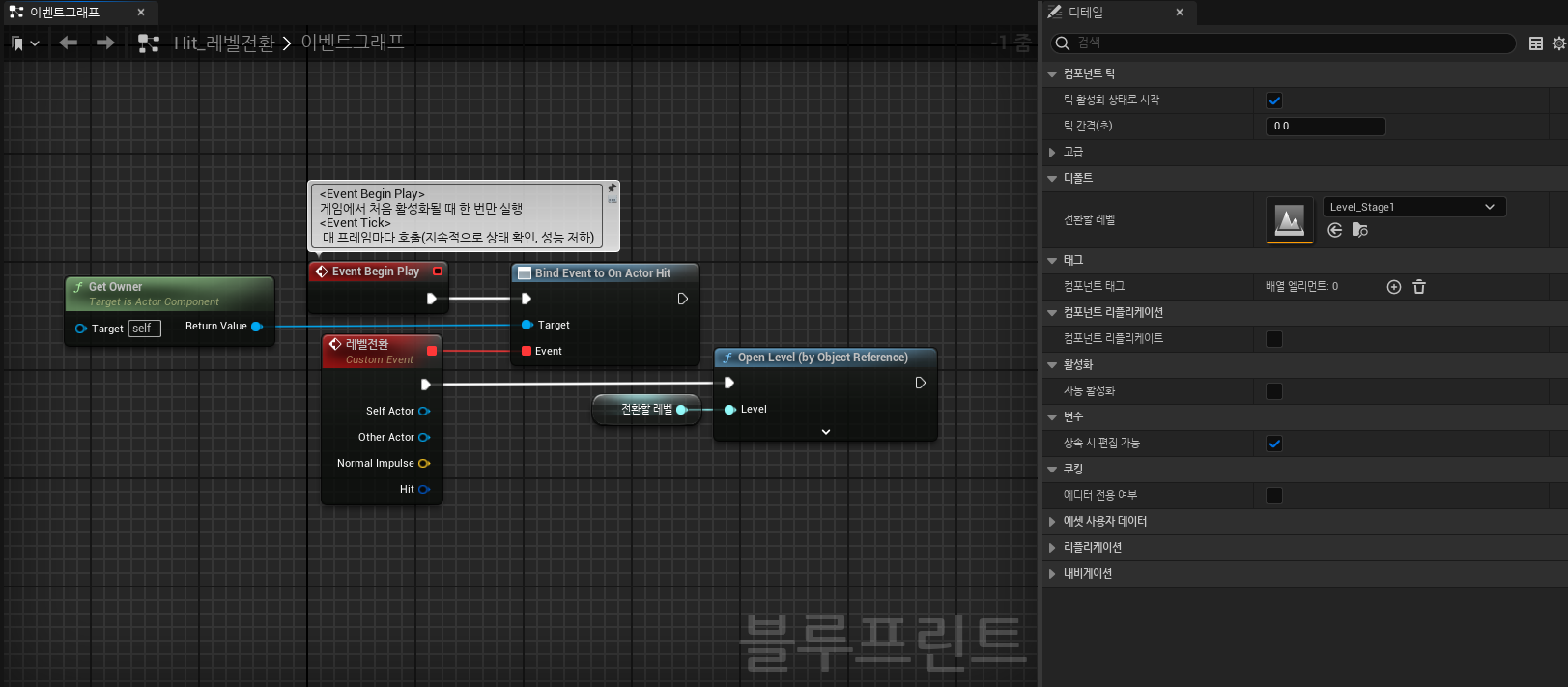Collapse the 변수 section
The width and height of the screenshot is (1568, 687).
[x=1052, y=417]
